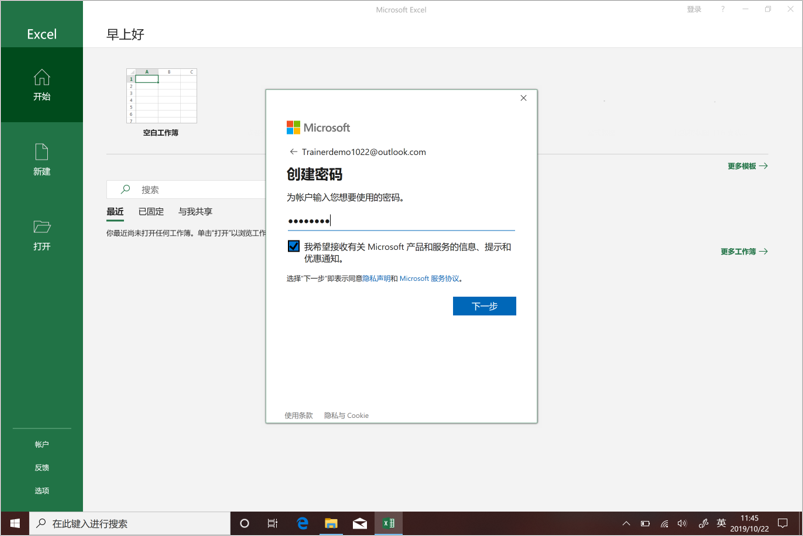This screenshot has width=803, height=536.
Task: Select New (新建) in Excel sidebar
Action: point(41,160)
